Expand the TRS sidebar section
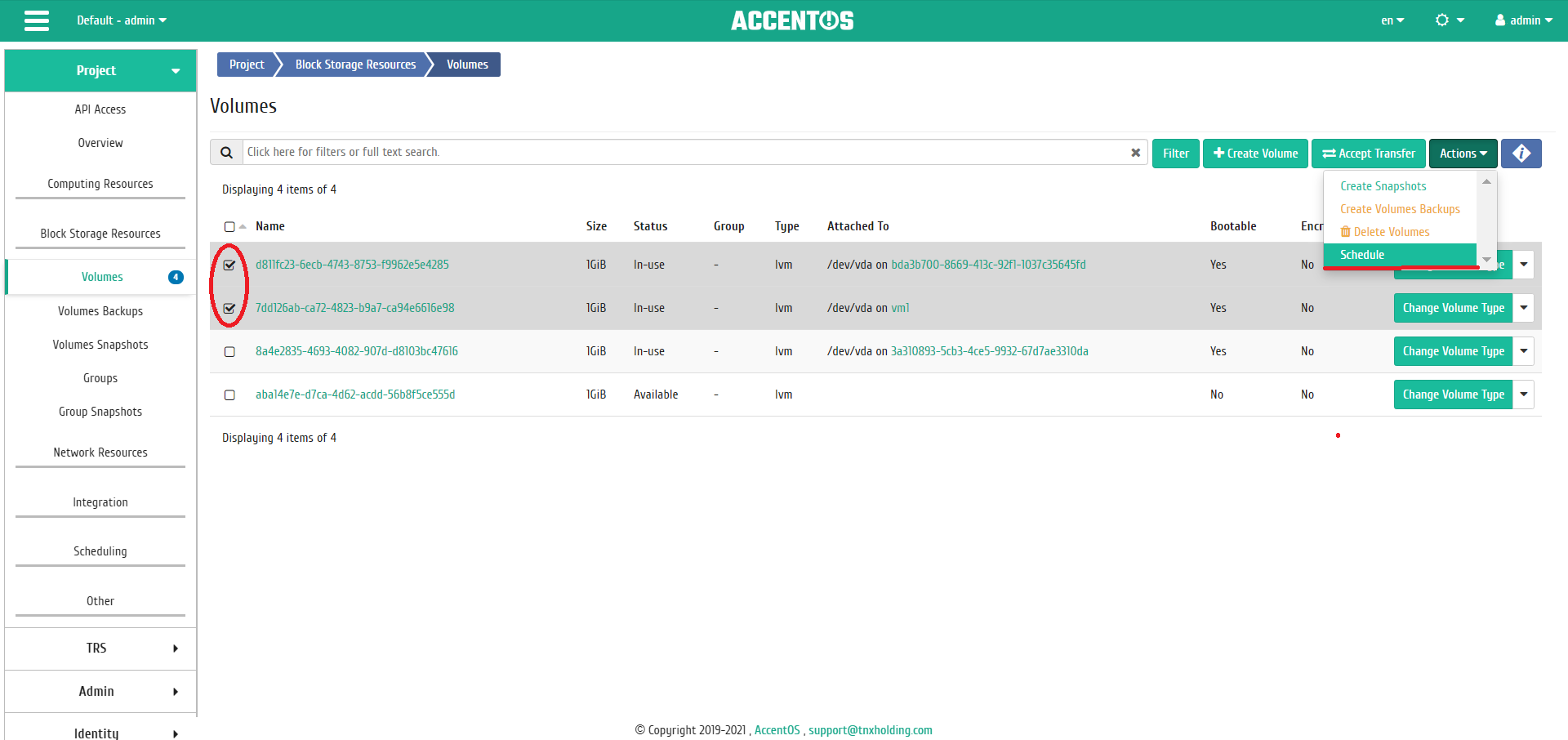Screen dimensions: 1568x740 (100, 649)
